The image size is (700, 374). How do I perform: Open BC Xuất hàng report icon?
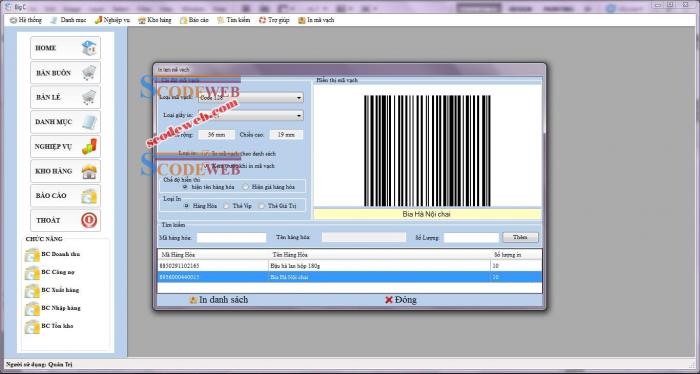[x=32, y=291]
